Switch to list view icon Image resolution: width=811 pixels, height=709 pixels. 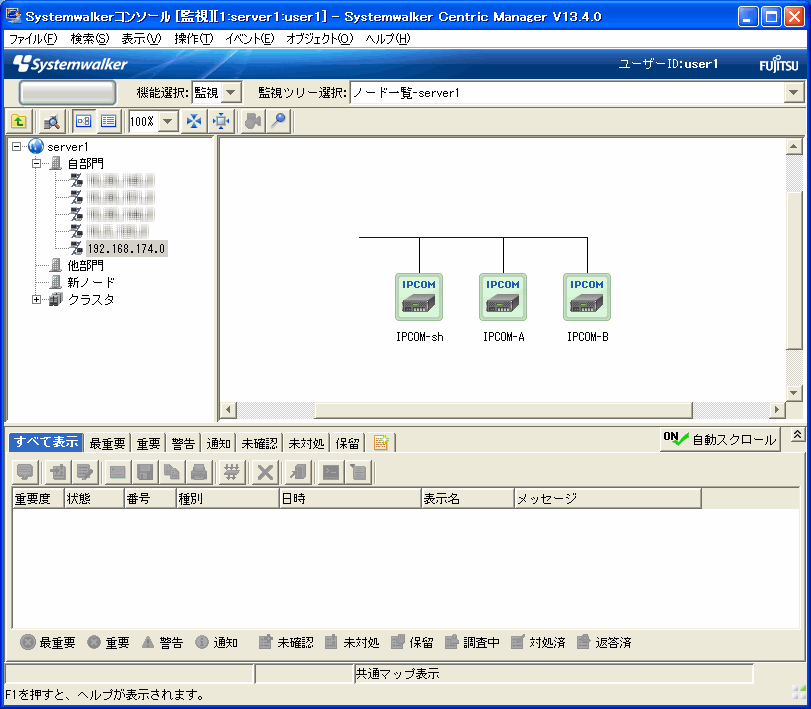point(109,121)
